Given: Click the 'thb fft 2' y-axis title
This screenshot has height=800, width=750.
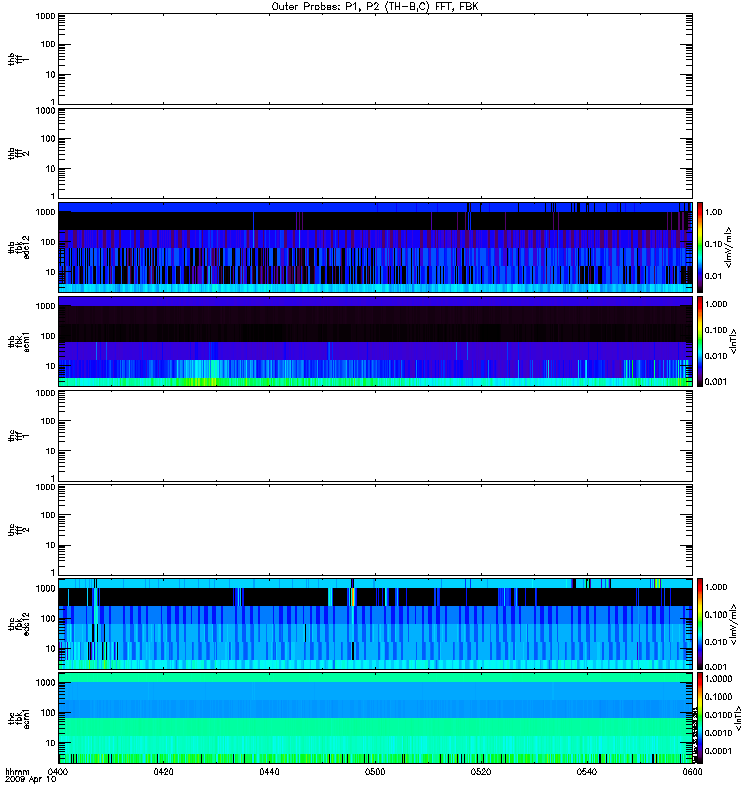Looking at the screenshot, I should pyautogui.click(x=18, y=154).
